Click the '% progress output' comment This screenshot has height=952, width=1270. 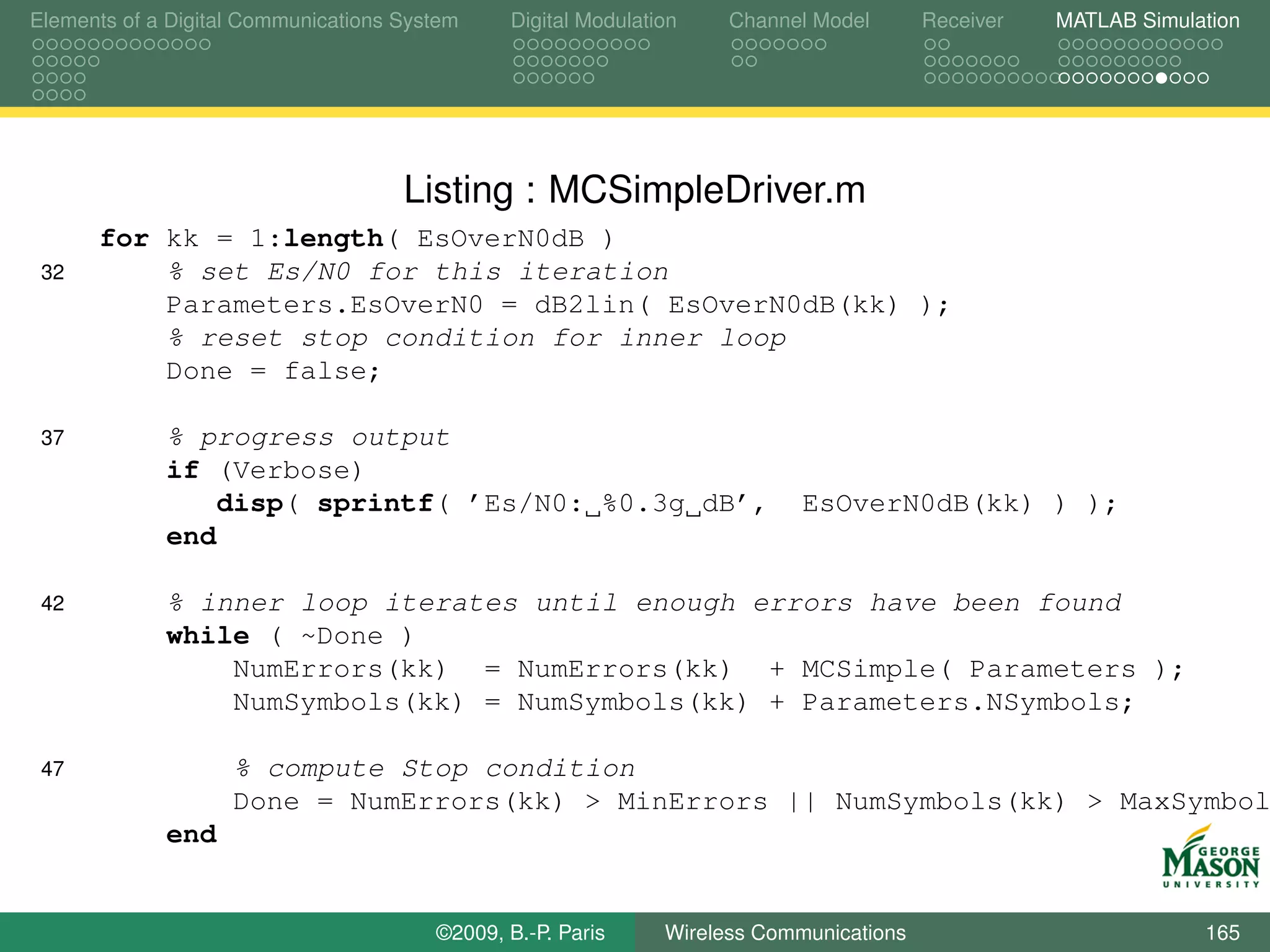click(x=308, y=438)
